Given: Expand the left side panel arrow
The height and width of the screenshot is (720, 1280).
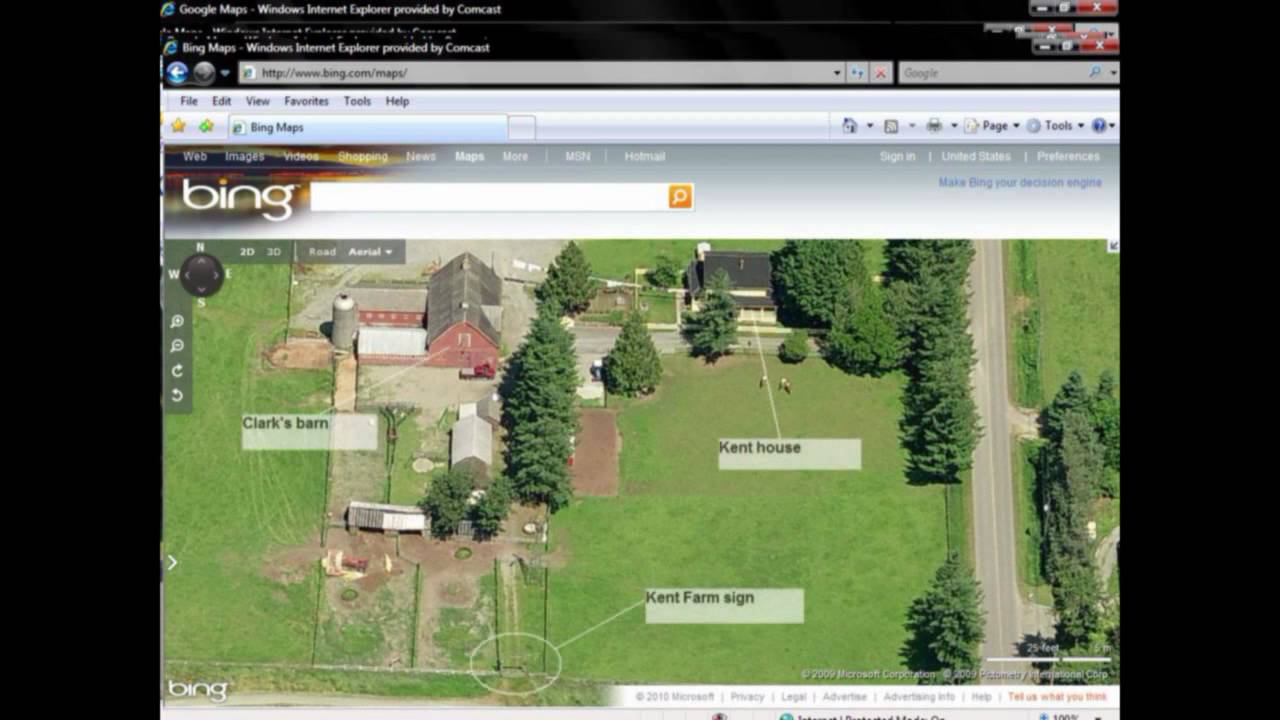Looking at the screenshot, I should click(172, 563).
